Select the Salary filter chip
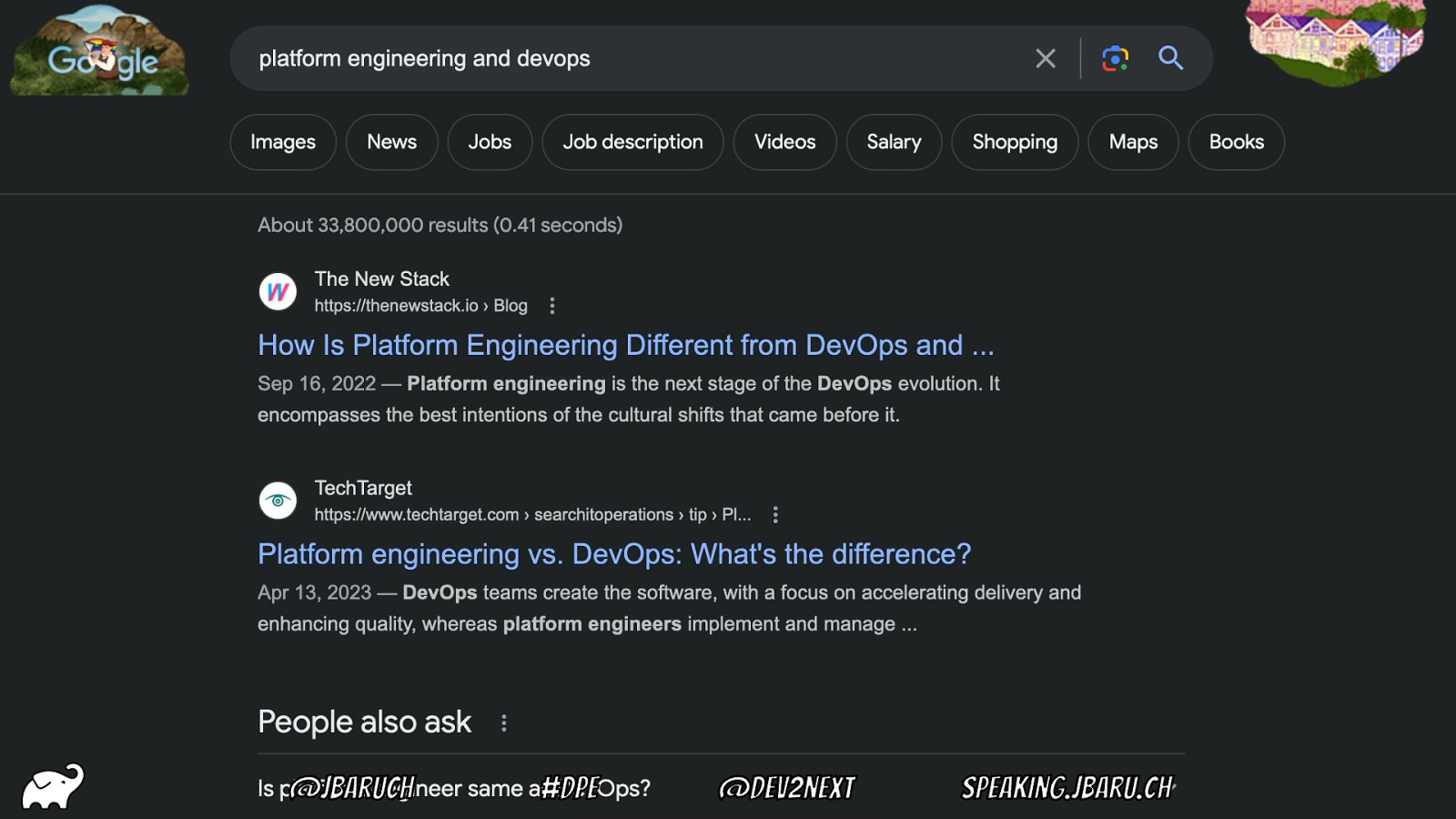Viewport: 1456px width, 819px height. (894, 142)
